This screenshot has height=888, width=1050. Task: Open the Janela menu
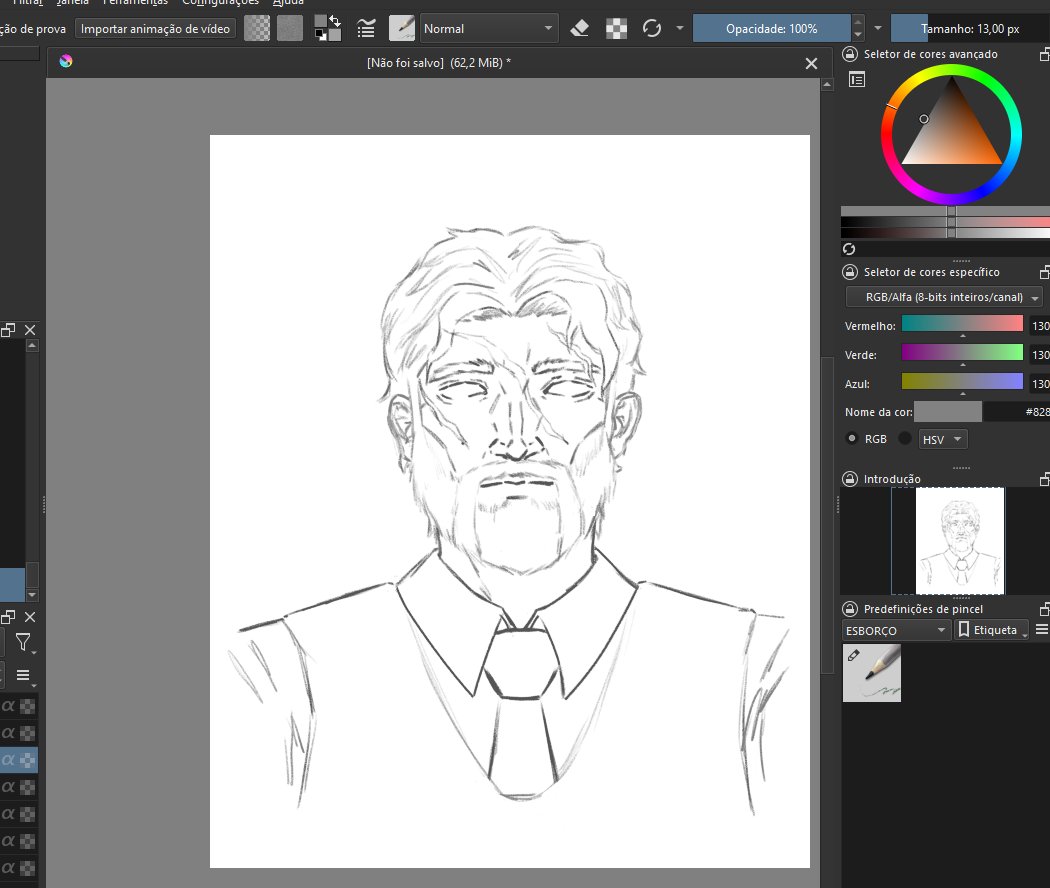tap(72, 3)
